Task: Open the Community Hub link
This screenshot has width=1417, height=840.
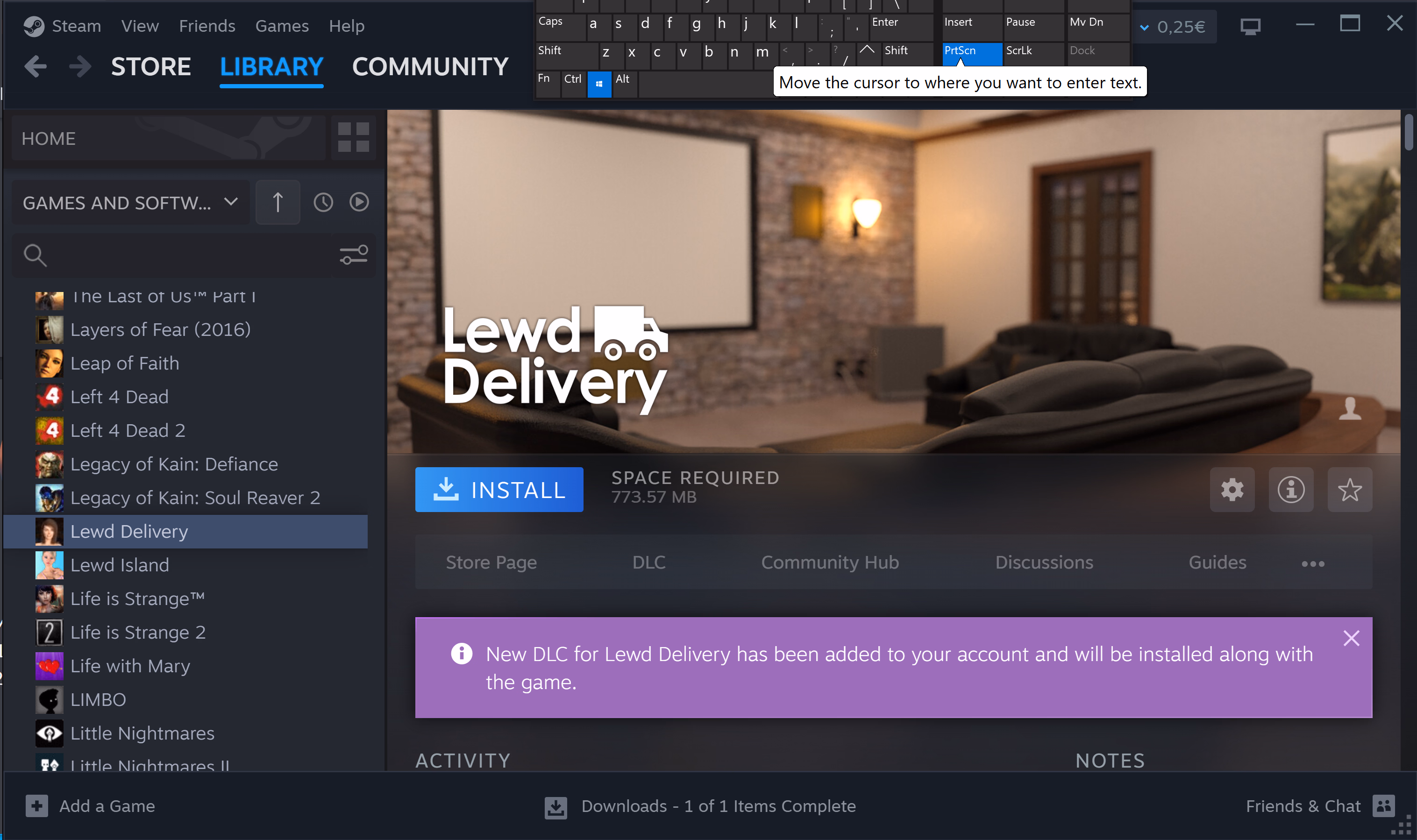Action: coord(830,562)
